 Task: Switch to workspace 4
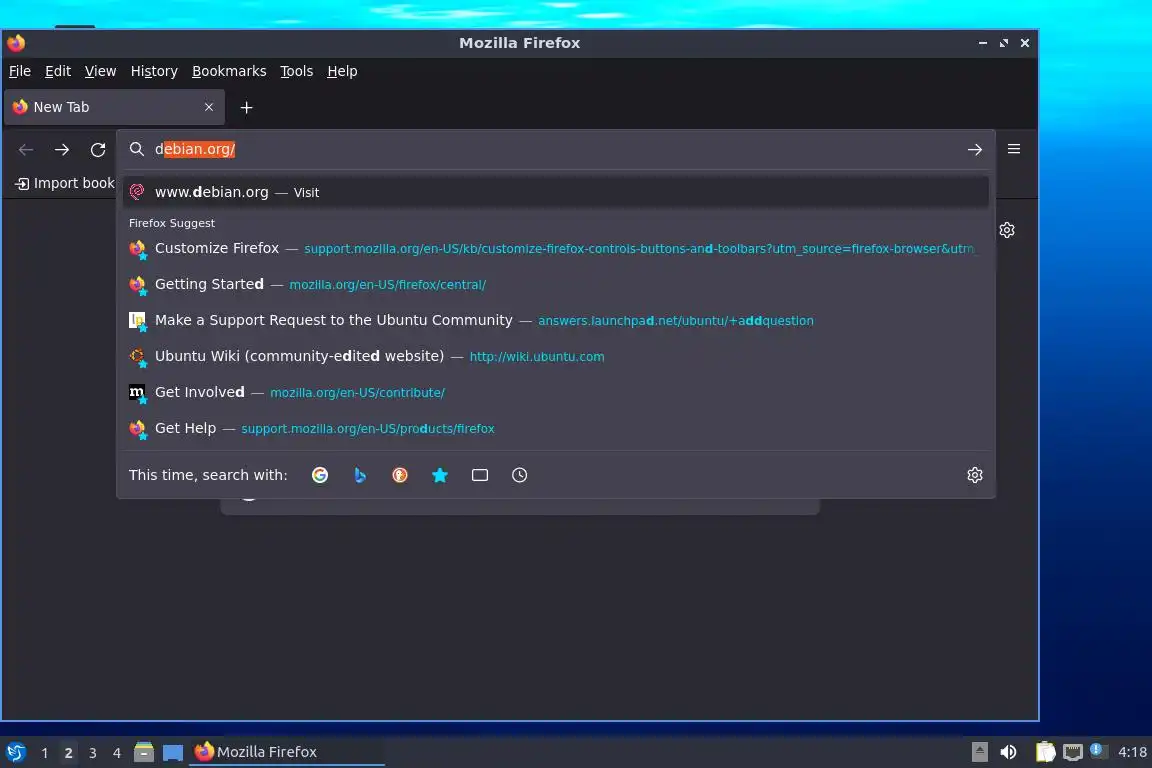(x=117, y=753)
